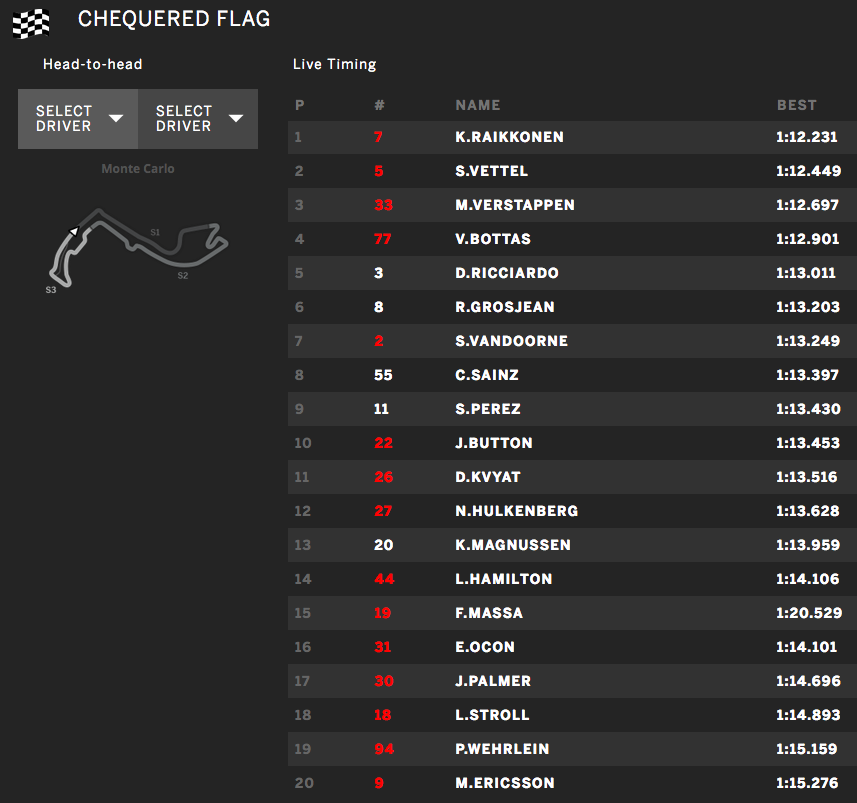Select the K.Raikkonen row
This screenshot has height=803, width=857.
pos(572,137)
